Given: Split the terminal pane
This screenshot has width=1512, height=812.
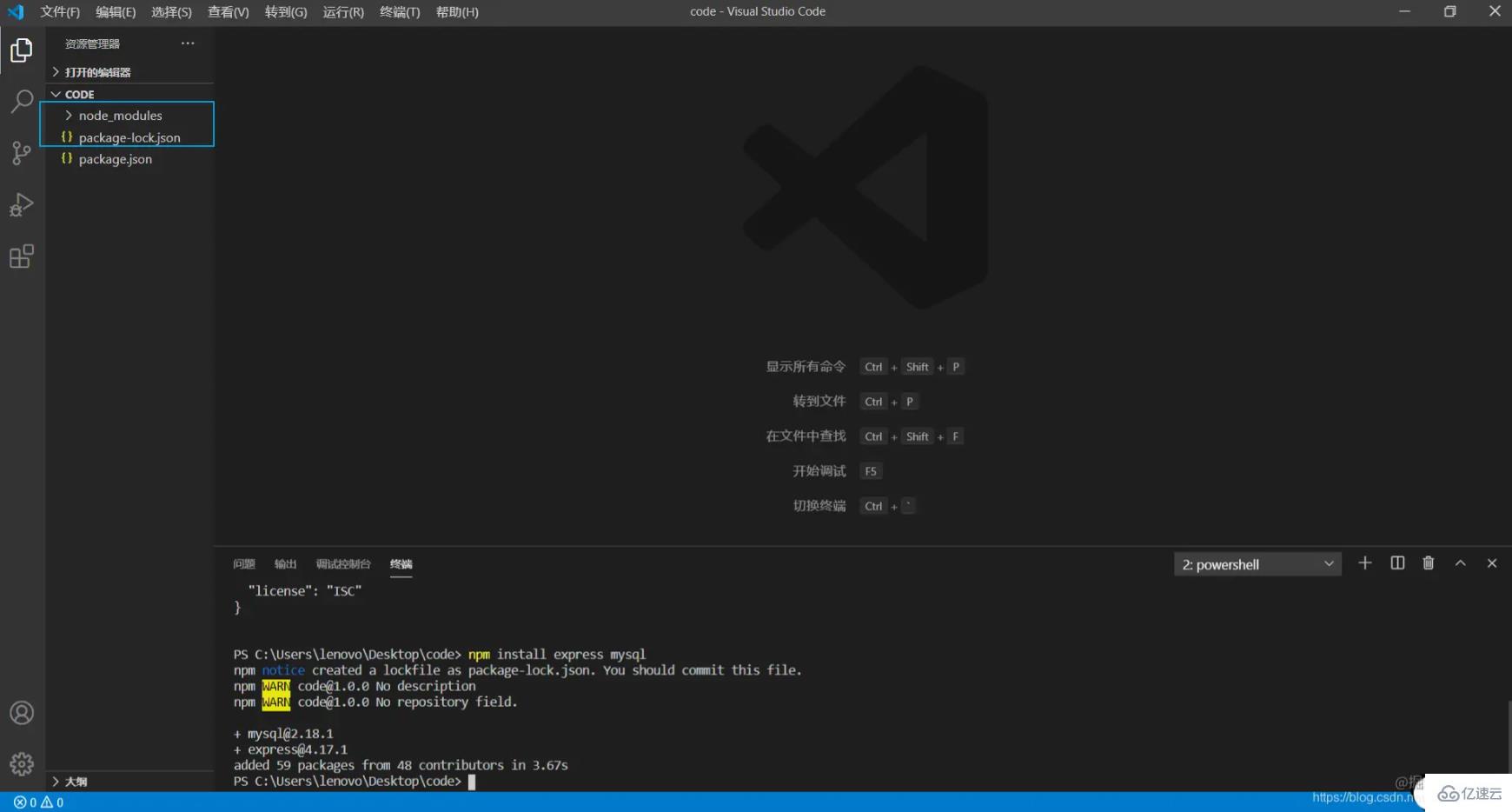Looking at the screenshot, I should click(1397, 563).
